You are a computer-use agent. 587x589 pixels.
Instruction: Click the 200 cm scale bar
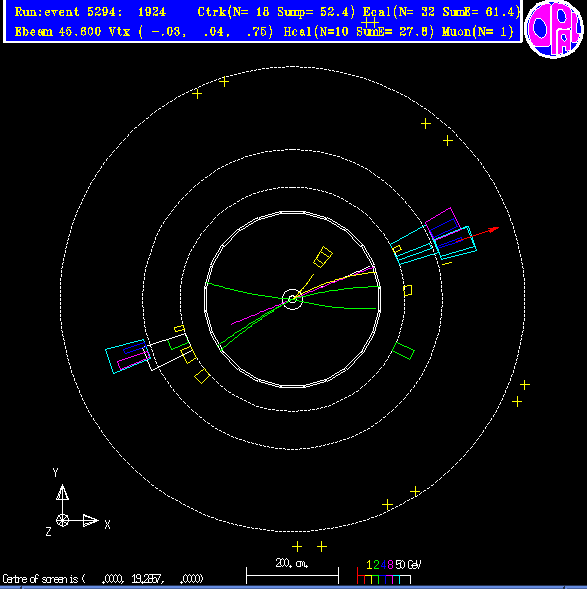(x=292, y=575)
